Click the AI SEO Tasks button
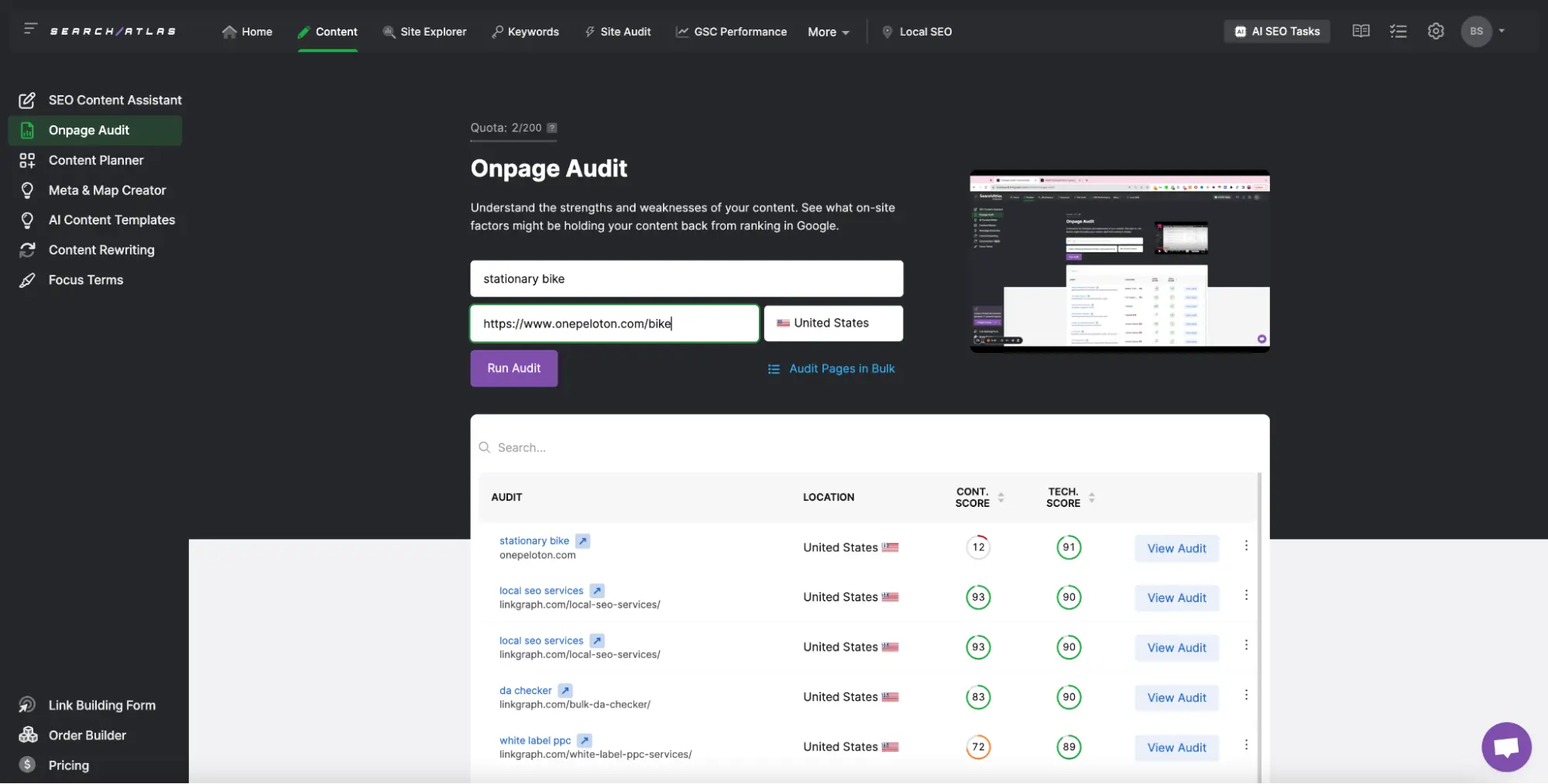Image resolution: width=1548 pixels, height=784 pixels. click(1276, 31)
